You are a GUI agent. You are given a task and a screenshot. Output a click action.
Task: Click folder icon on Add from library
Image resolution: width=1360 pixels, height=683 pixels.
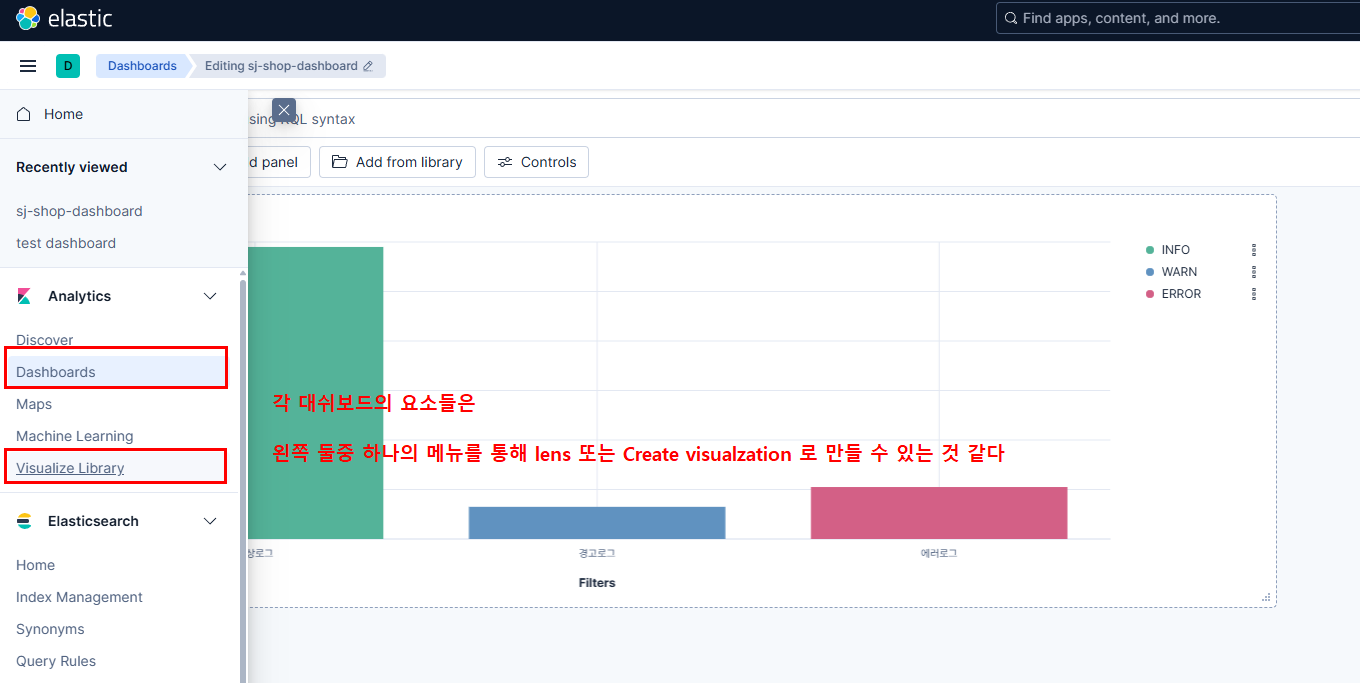tap(340, 162)
